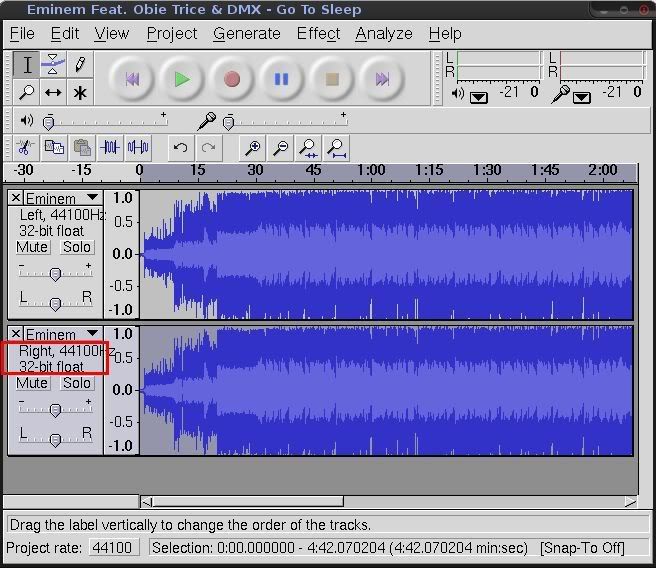Open the File menu
The image size is (656, 568).
click(x=22, y=33)
